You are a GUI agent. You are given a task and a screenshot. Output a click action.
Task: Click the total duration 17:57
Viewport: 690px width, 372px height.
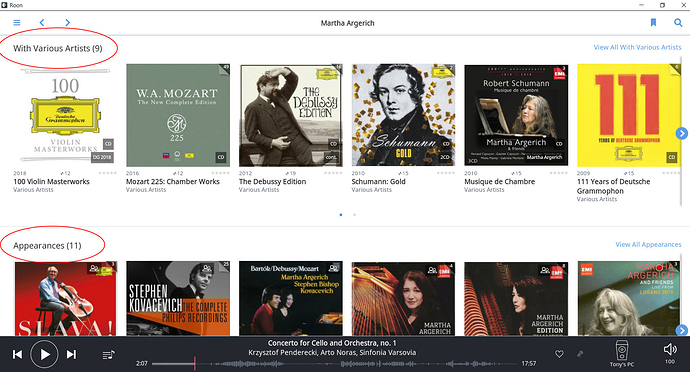(529, 364)
